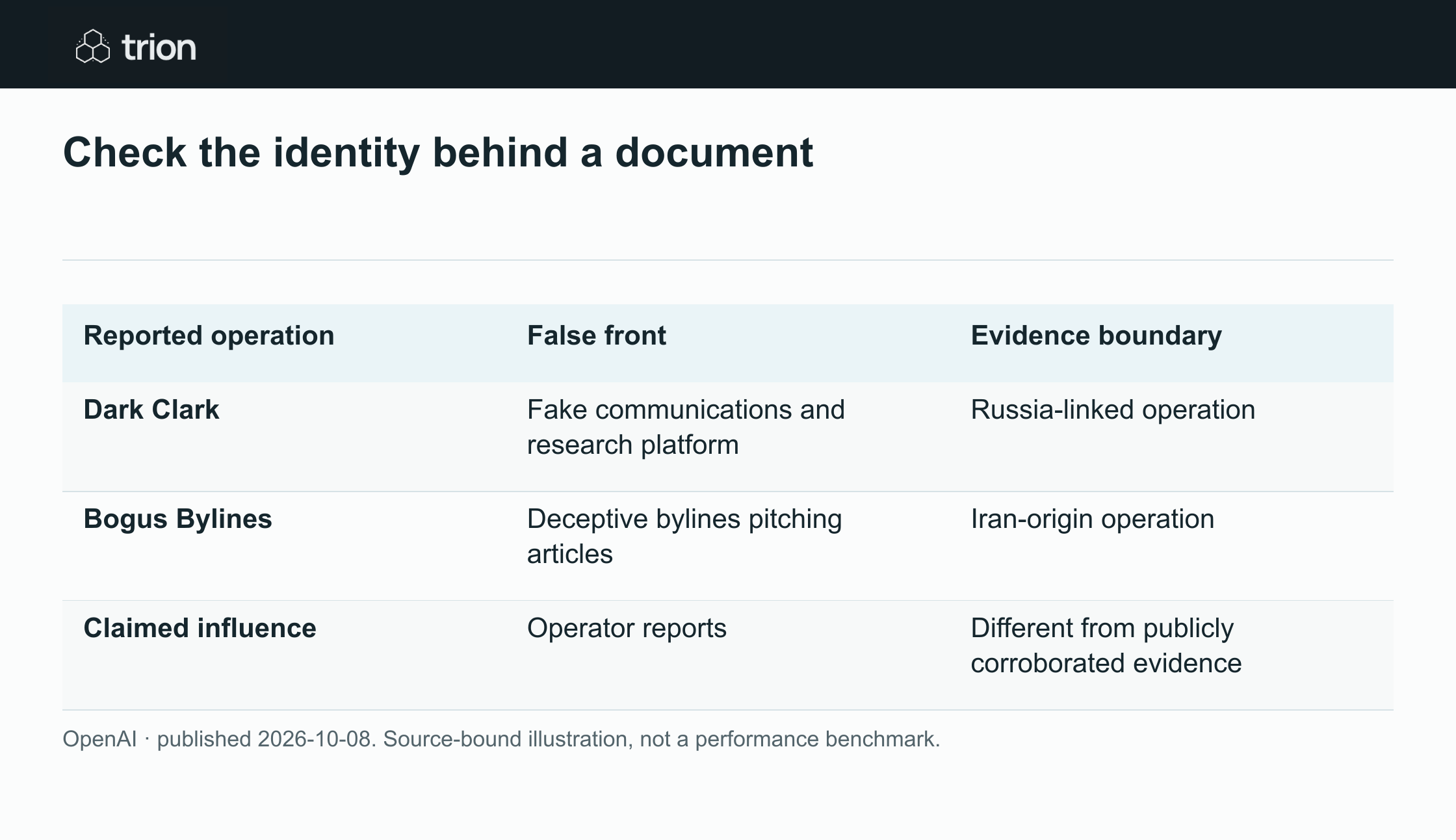Select the heading 'Check the identity behind a document'
Screen dimensions: 1456x840
point(437,152)
